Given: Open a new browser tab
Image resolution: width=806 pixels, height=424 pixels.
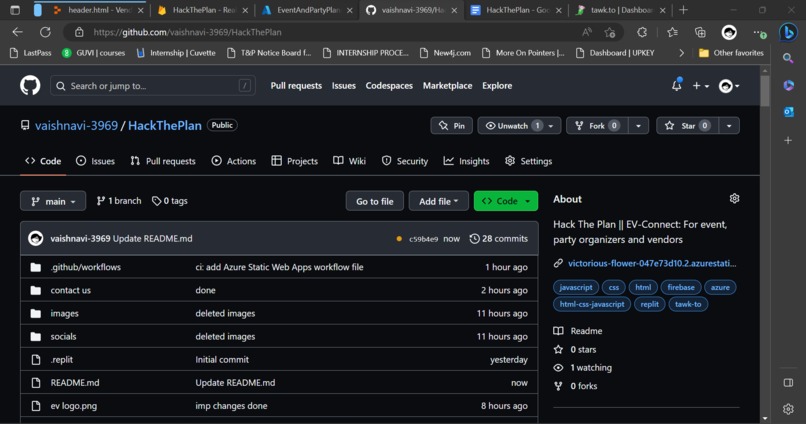Looking at the screenshot, I should point(683,10).
